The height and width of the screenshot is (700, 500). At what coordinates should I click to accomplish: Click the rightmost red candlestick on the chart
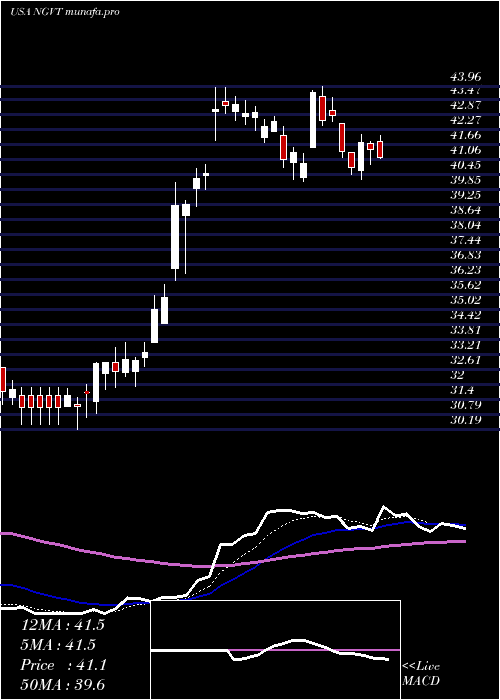pyautogui.click(x=380, y=149)
